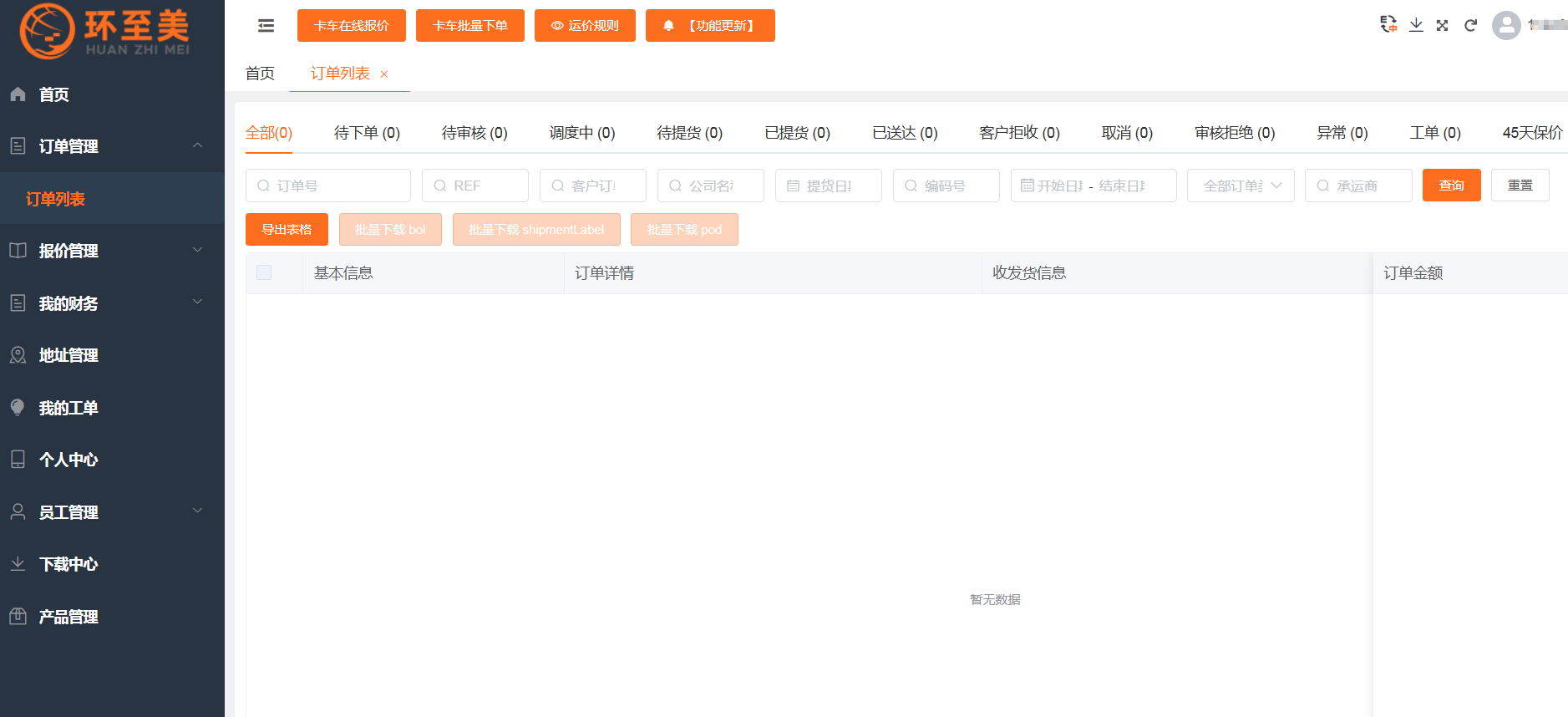
Task: Switch to the 待下单 (0) tab
Action: coord(367,133)
